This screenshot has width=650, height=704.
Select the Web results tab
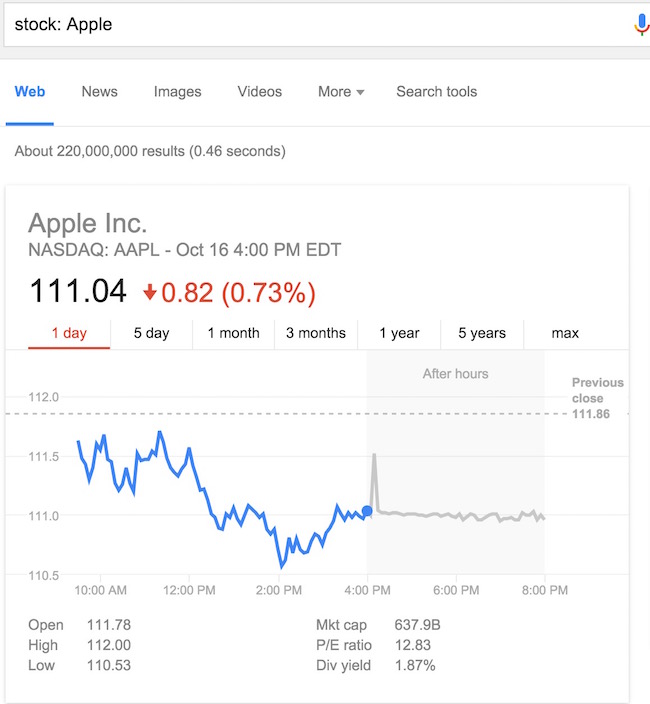coord(30,92)
